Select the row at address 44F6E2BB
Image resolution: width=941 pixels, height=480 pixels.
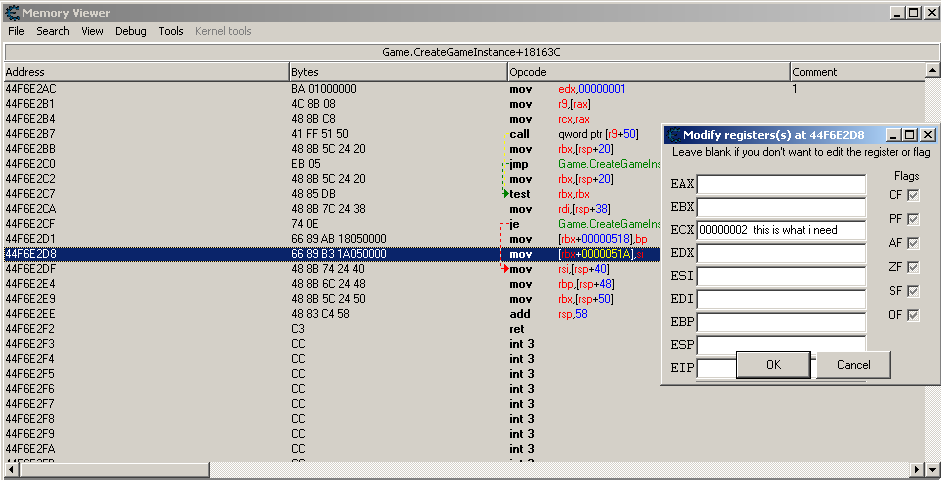tap(333, 149)
